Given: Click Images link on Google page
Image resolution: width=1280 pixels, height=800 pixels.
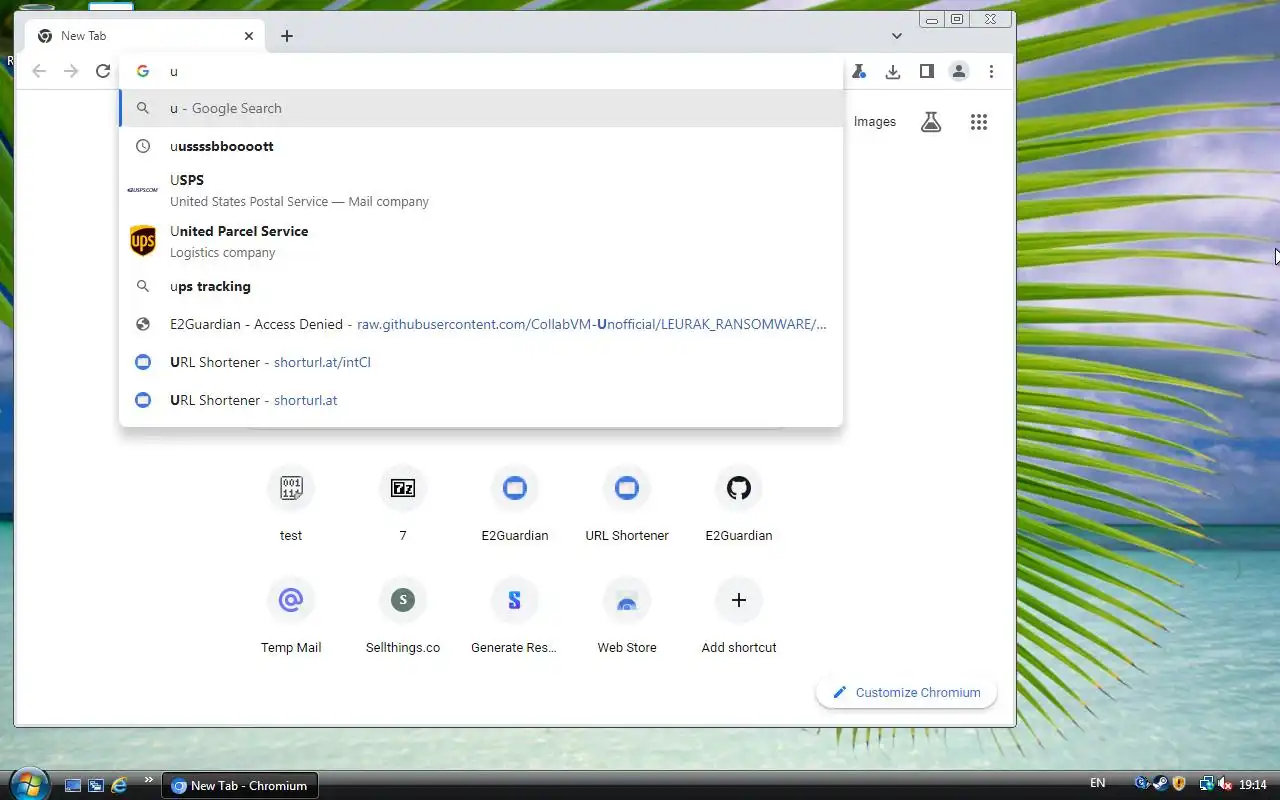Looking at the screenshot, I should (875, 122).
